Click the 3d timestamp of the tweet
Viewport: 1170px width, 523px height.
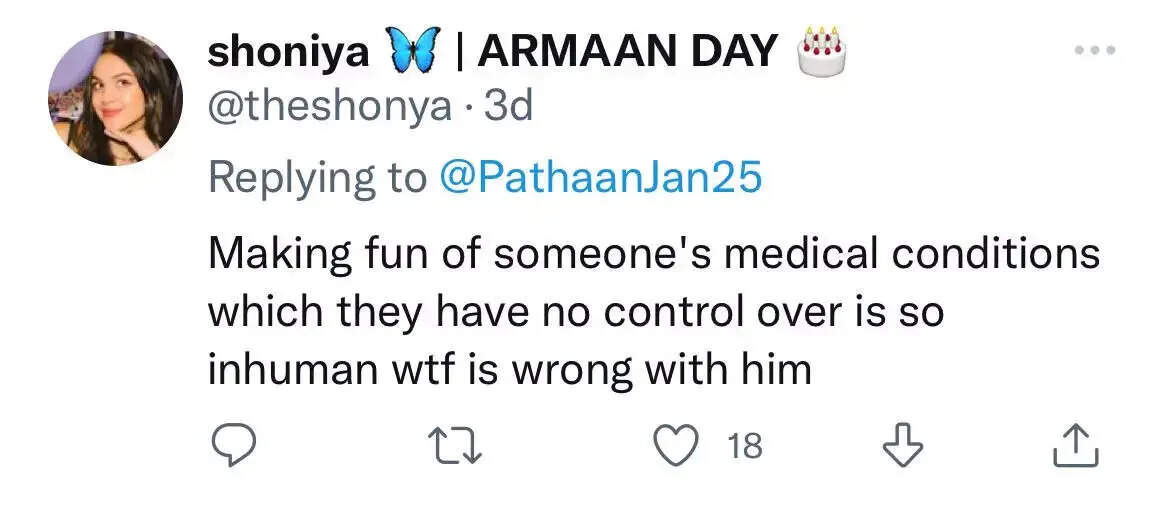point(509,107)
